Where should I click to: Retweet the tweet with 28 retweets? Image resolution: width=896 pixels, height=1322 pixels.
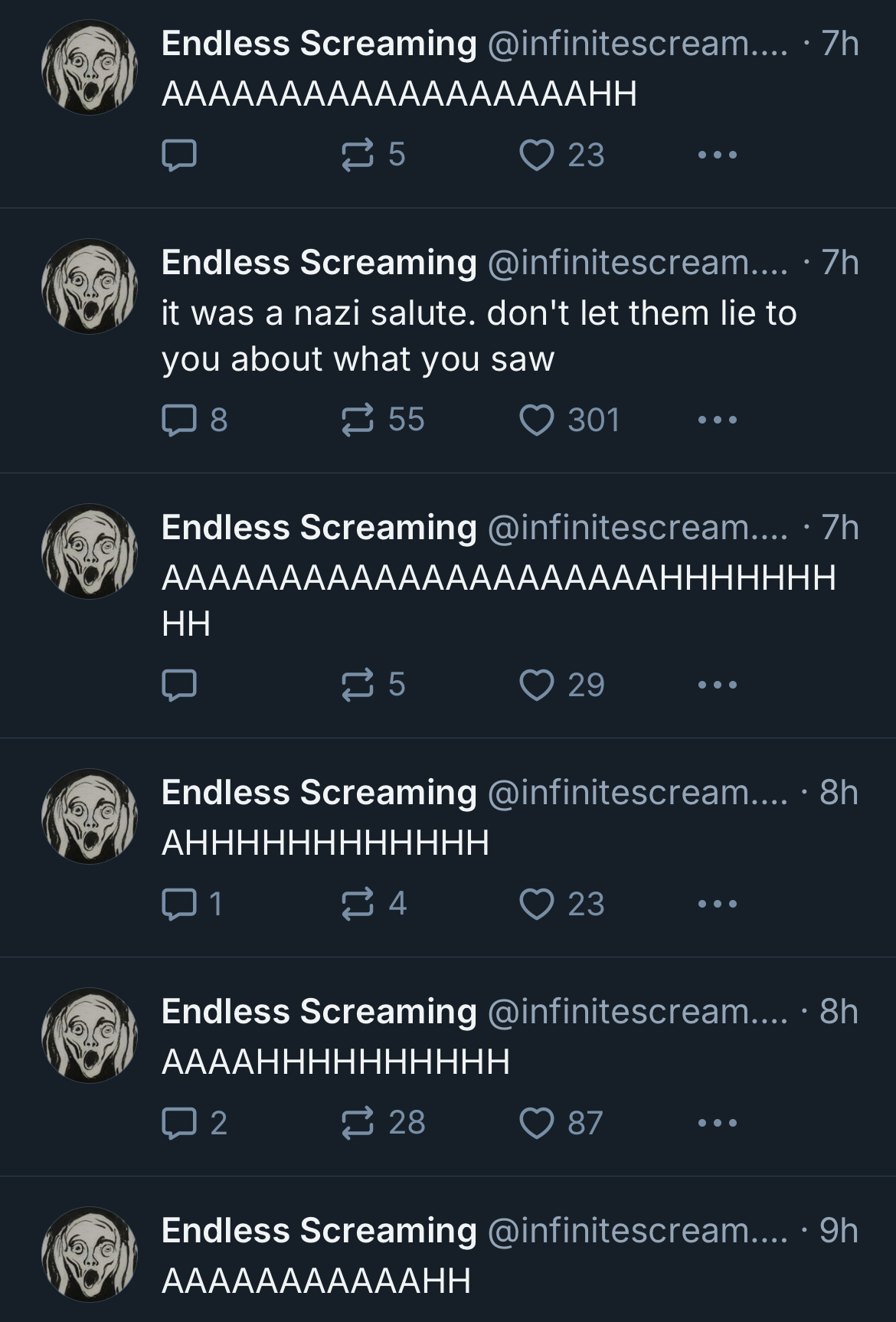click(x=357, y=1123)
